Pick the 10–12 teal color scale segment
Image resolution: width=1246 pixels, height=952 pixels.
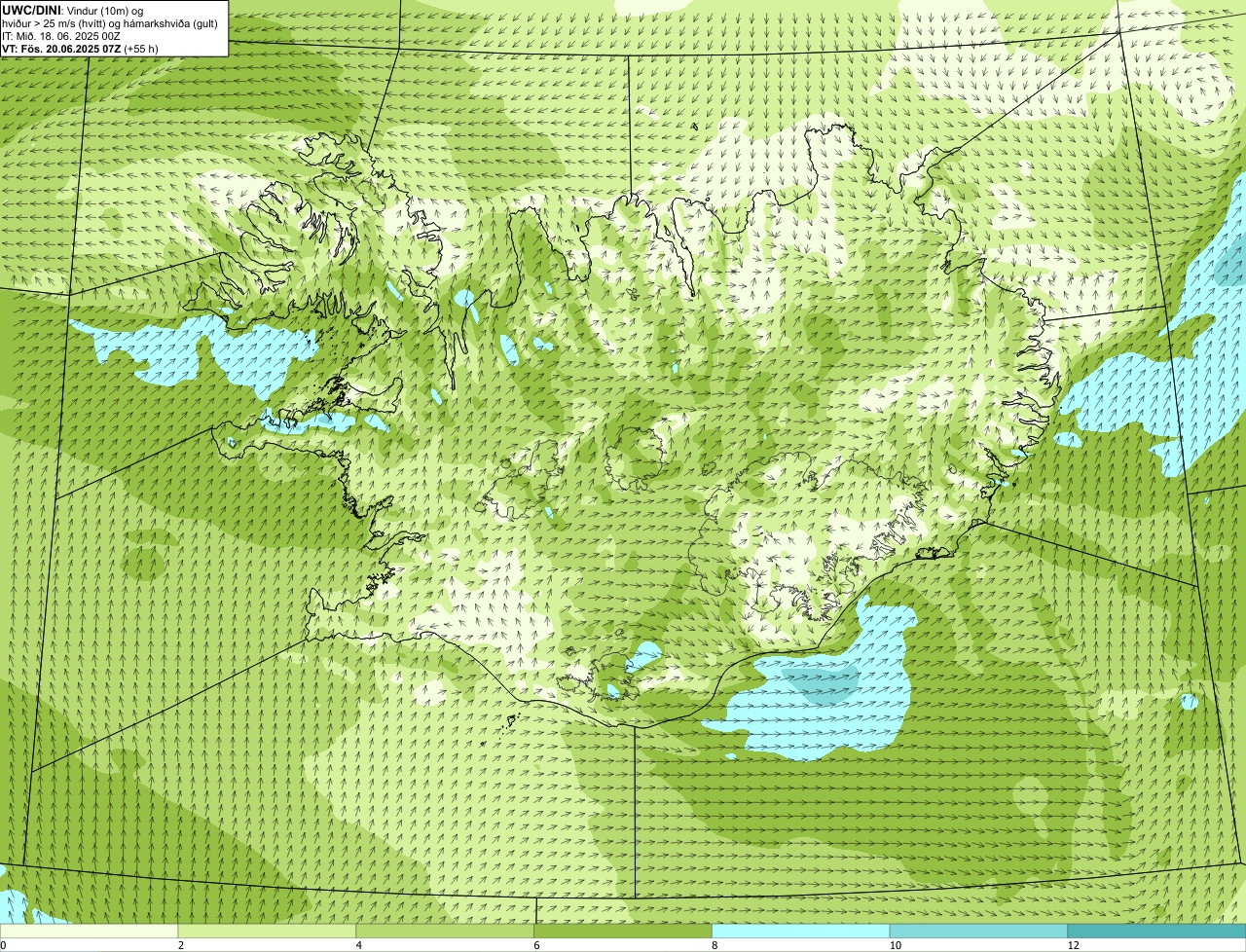tap(979, 931)
